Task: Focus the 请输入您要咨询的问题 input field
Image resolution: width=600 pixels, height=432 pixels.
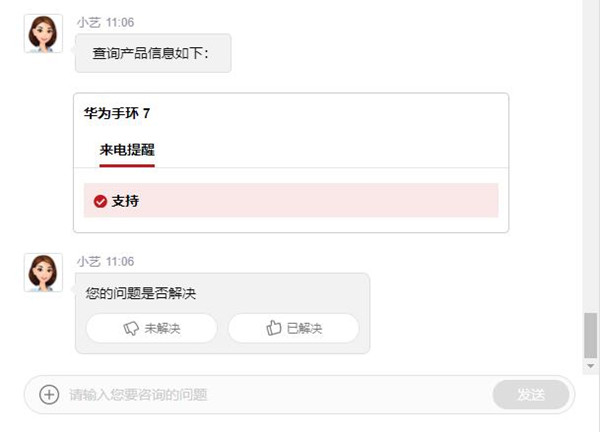Action: pyautogui.click(x=270, y=394)
